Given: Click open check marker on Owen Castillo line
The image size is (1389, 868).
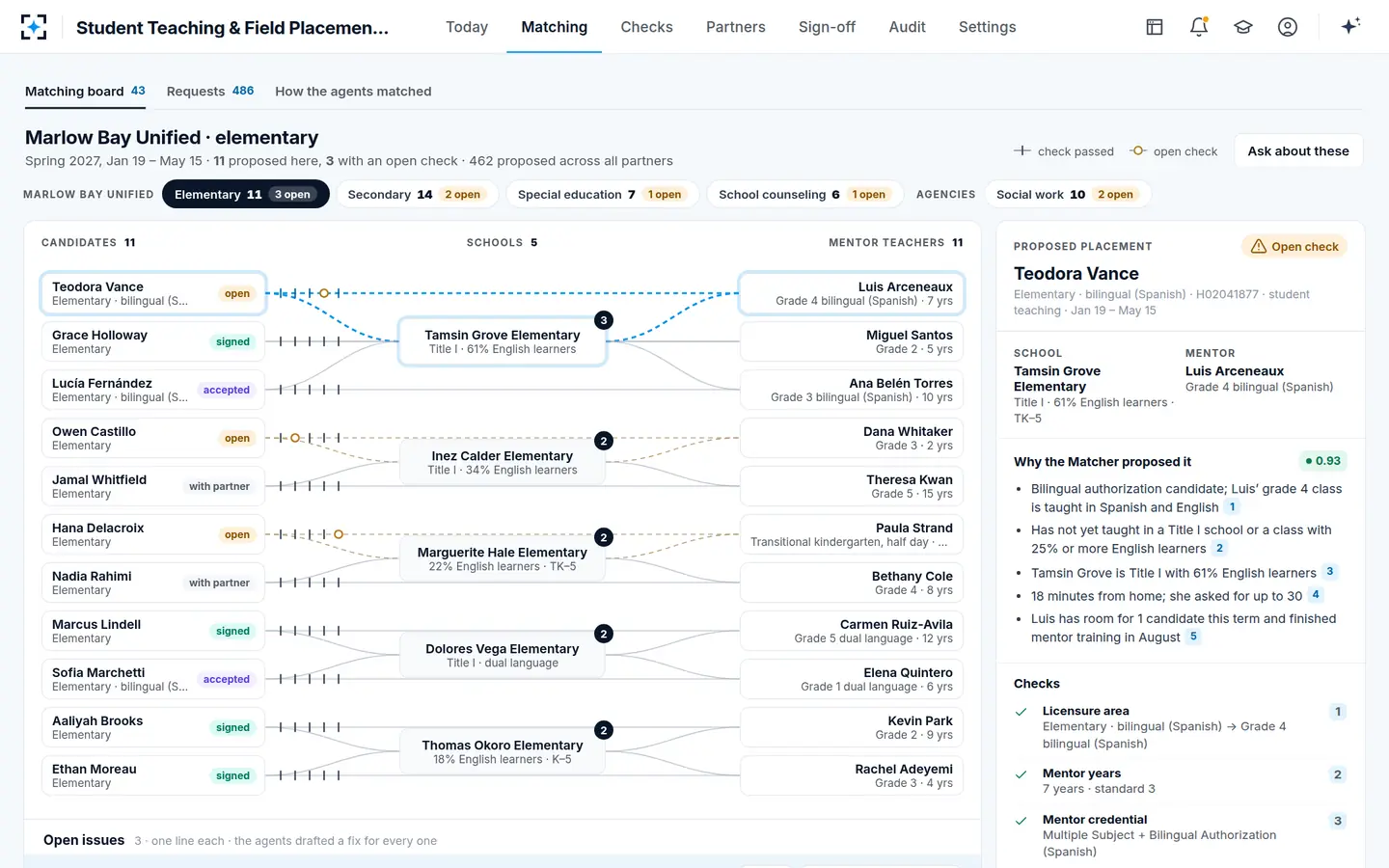Looking at the screenshot, I should [x=295, y=438].
